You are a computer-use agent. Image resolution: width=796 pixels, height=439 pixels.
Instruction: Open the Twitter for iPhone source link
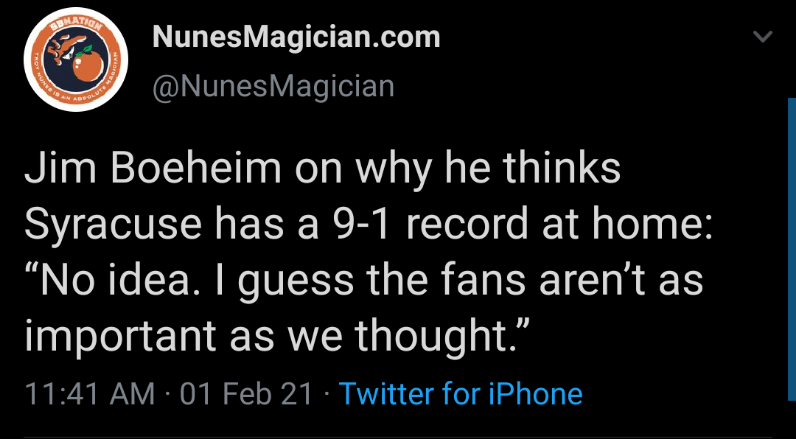tap(460, 393)
